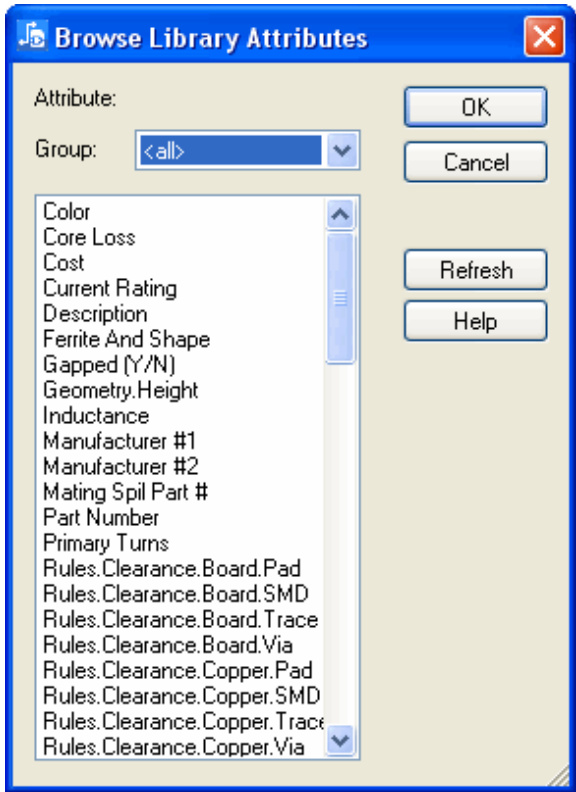Image resolution: width=576 pixels, height=792 pixels.
Task: Click the list scroll down arrow
Action: (340, 740)
